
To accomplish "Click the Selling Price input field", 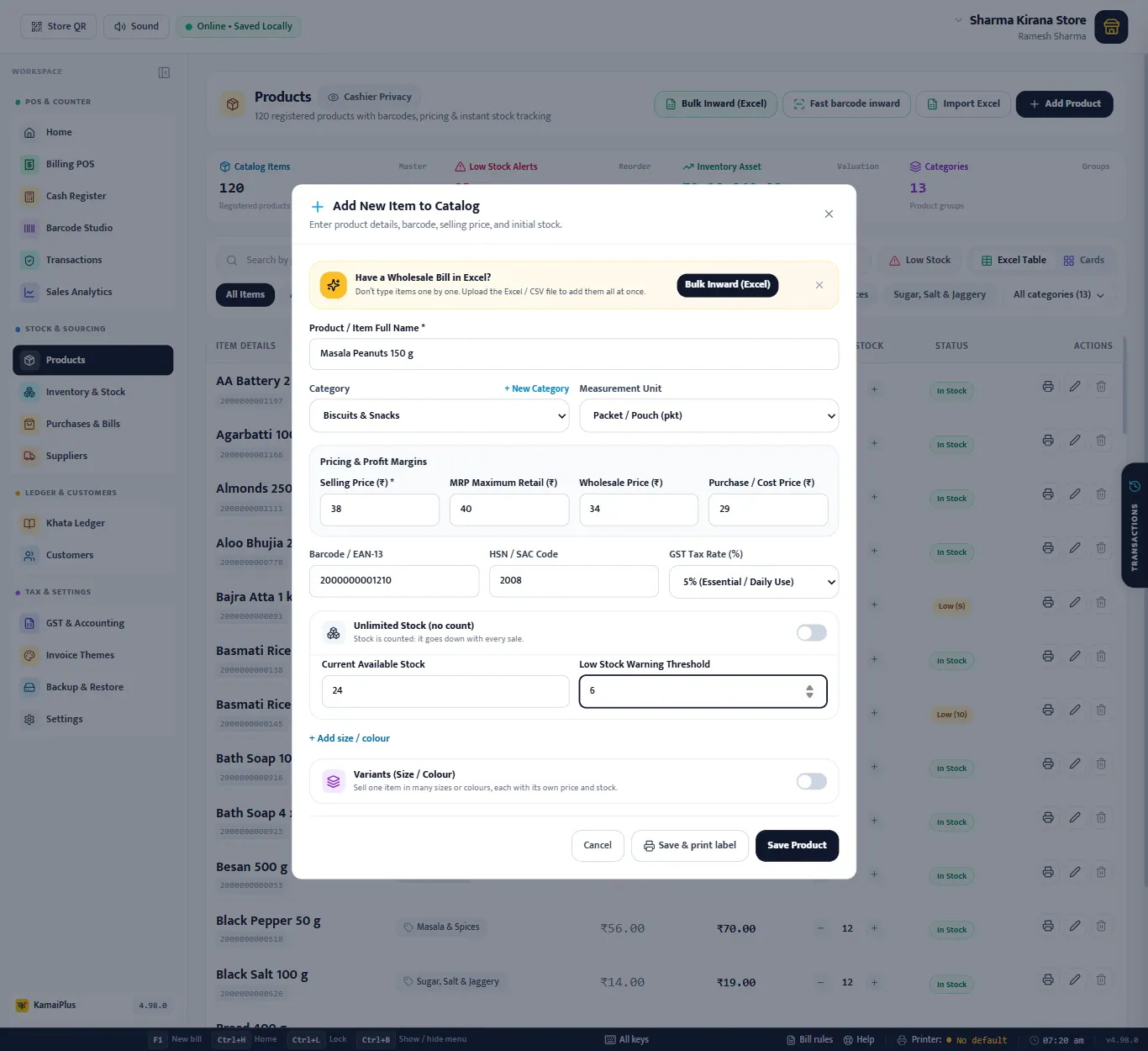I will (x=380, y=510).
